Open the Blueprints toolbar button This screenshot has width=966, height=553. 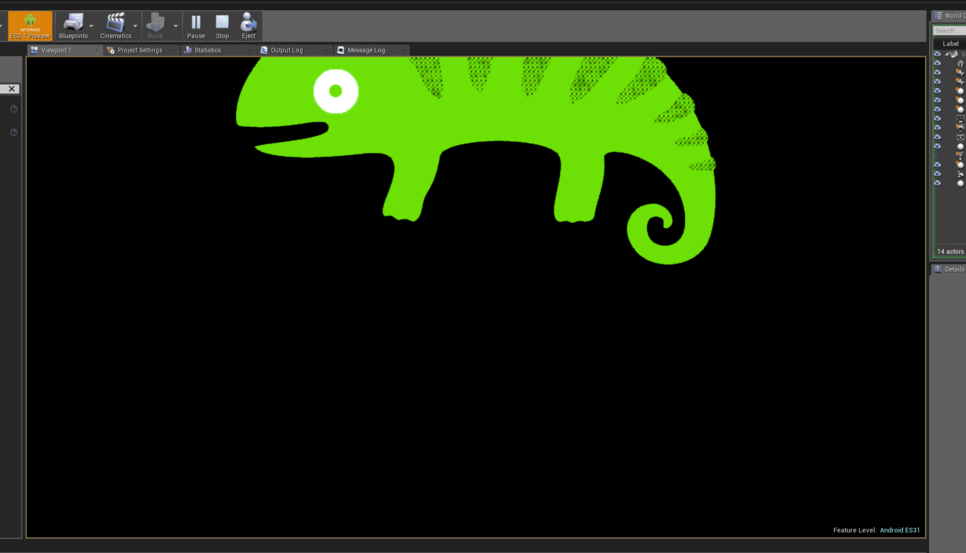(x=73, y=26)
